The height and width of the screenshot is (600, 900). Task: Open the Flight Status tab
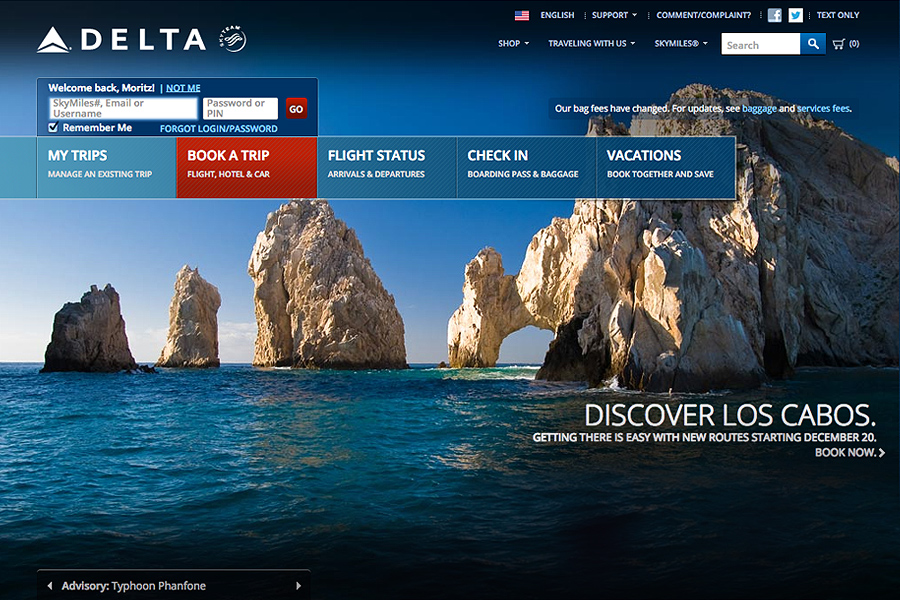(x=387, y=167)
